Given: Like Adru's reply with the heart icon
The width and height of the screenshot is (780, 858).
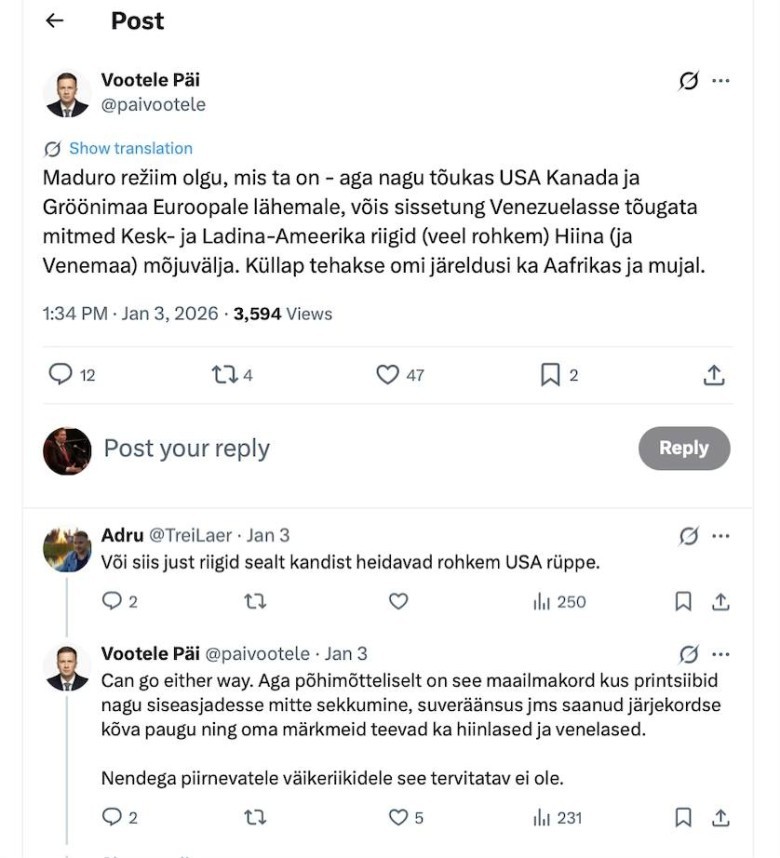Looking at the screenshot, I should pos(398,602).
